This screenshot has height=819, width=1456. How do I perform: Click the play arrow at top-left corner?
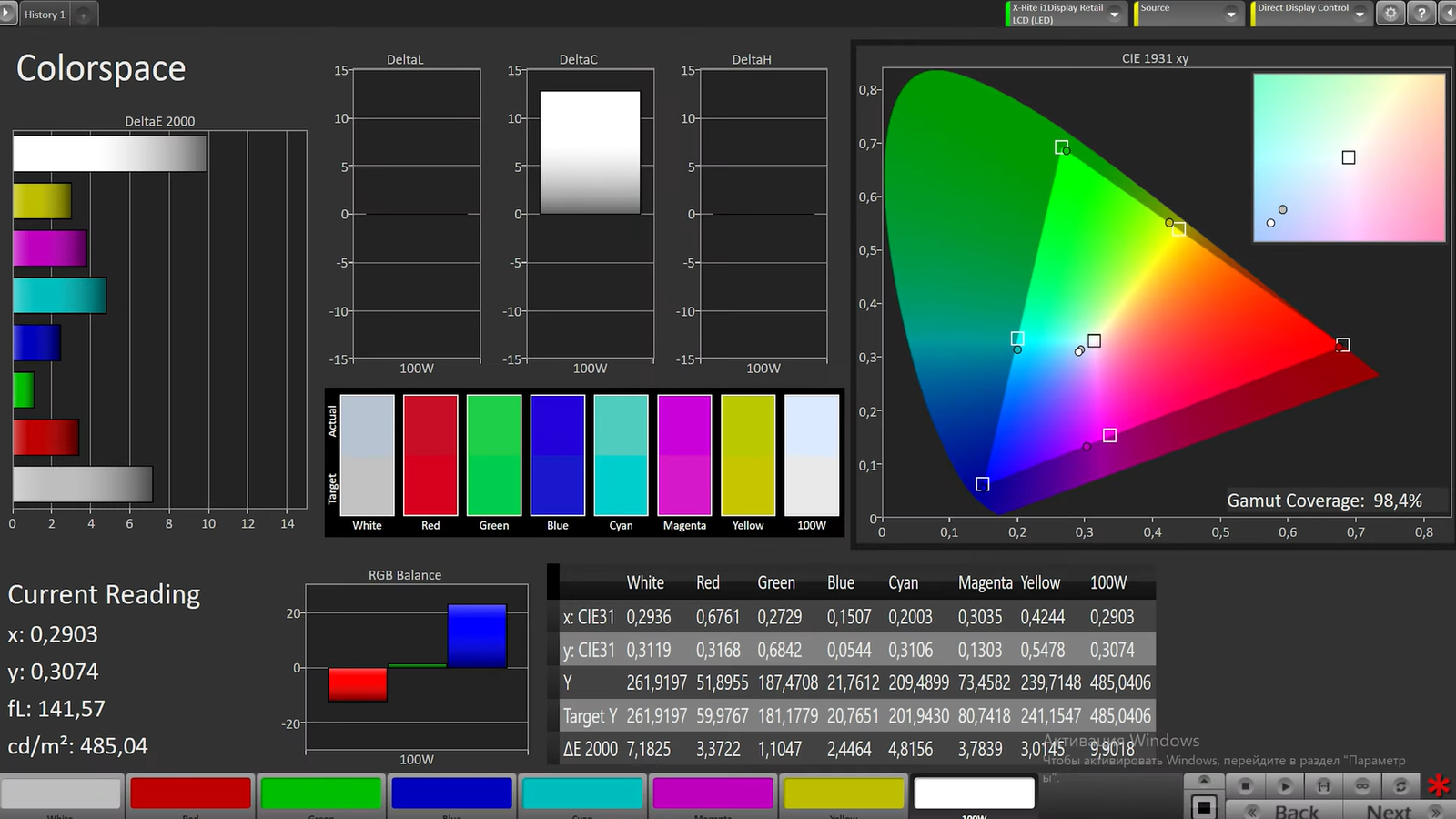point(8,14)
